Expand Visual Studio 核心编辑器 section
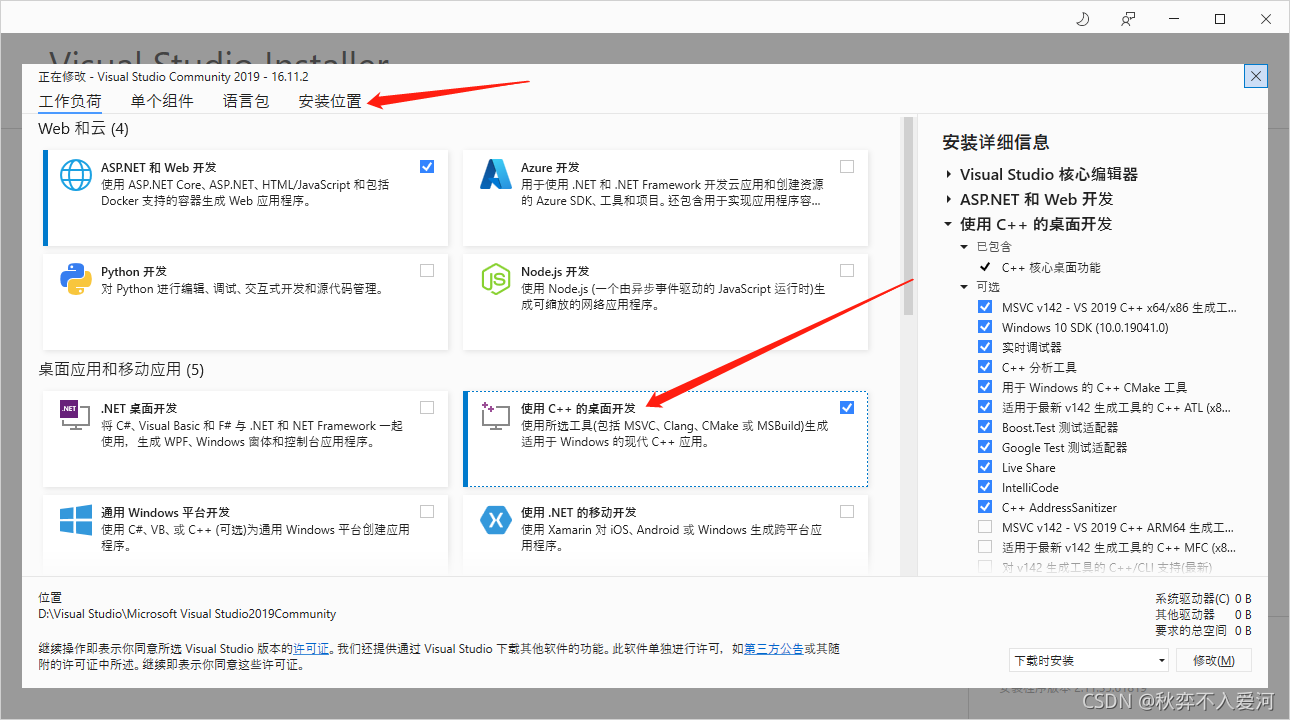This screenshot has height=720, width=1290. tap(948, 174)
